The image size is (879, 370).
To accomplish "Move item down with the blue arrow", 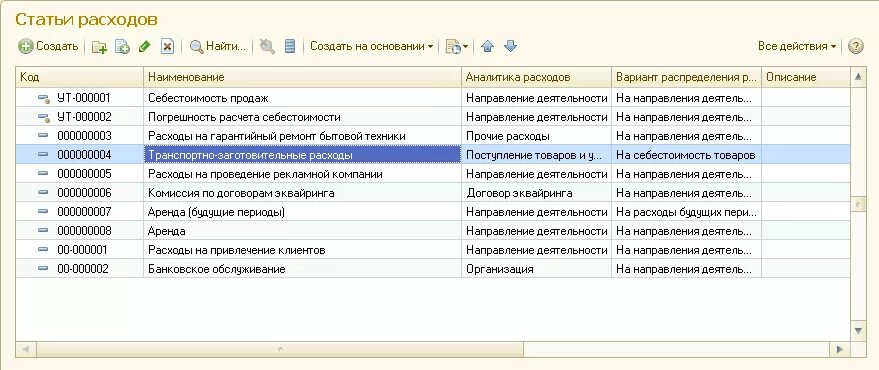I will pos(510,47).
